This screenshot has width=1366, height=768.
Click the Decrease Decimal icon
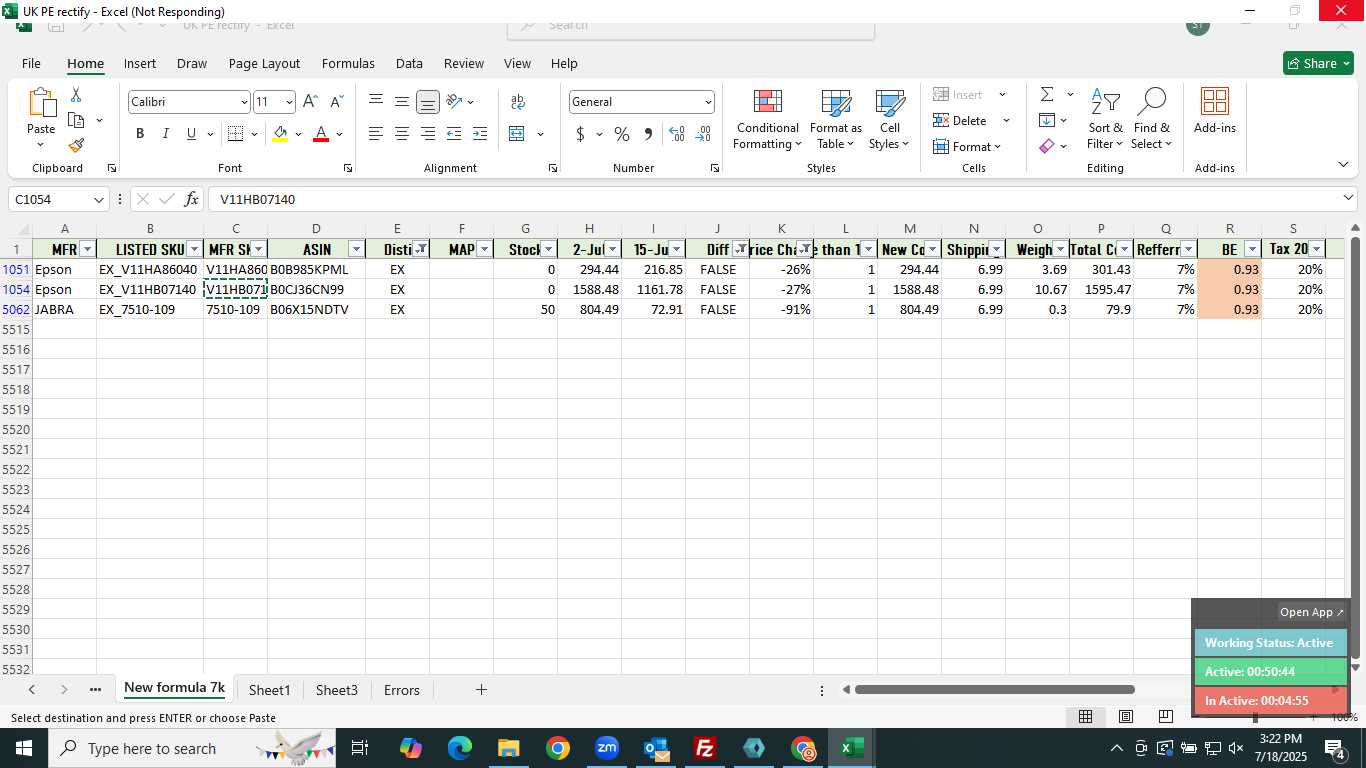point(703,134)
